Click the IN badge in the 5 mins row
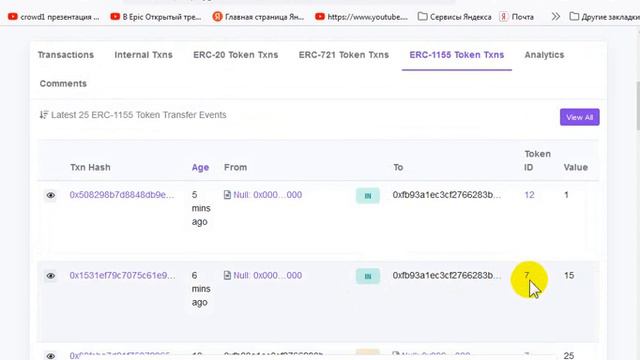 368,196
